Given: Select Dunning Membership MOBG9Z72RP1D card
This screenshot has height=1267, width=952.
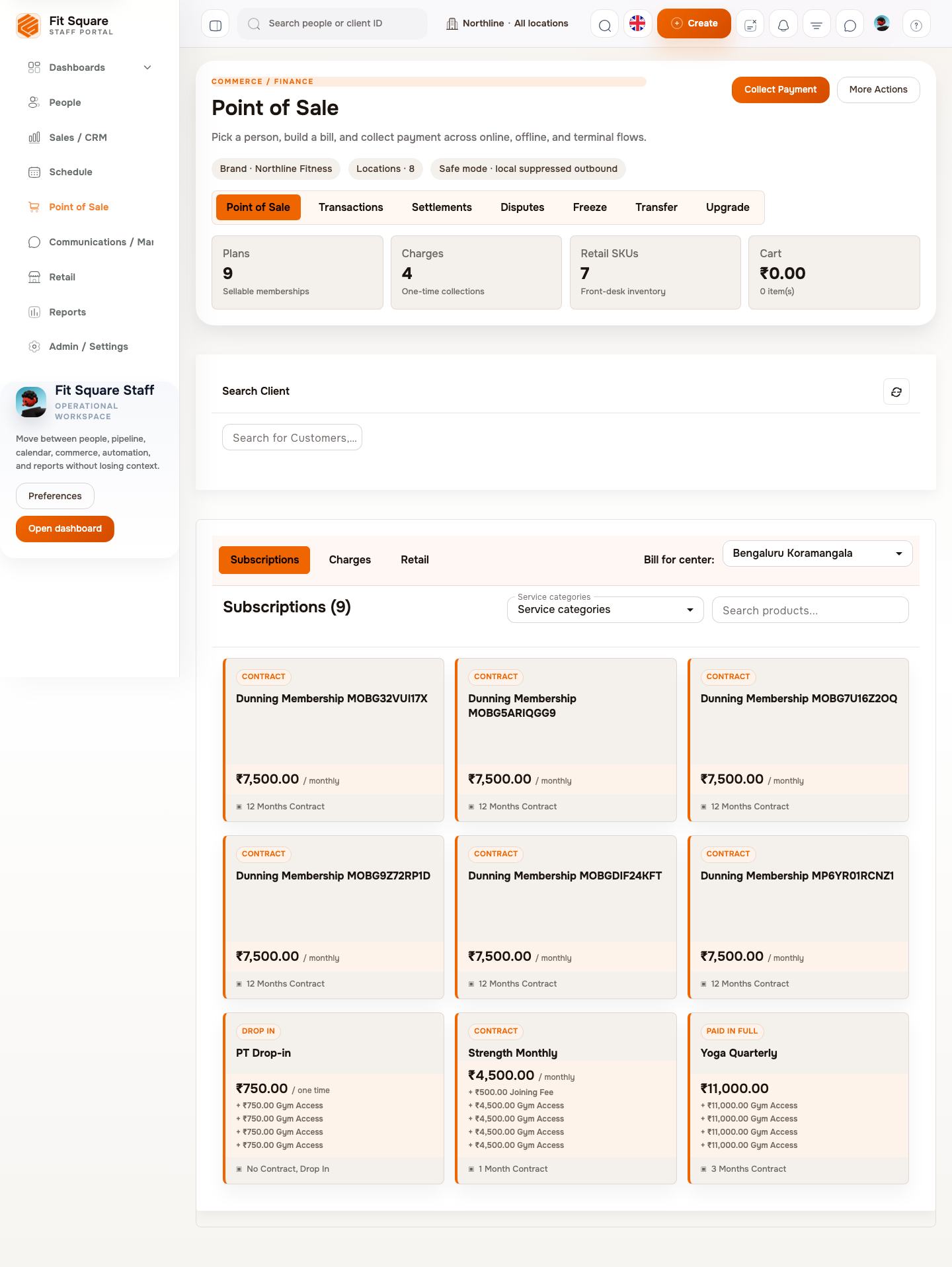Looking at the screenshot, I should point(333,917).
